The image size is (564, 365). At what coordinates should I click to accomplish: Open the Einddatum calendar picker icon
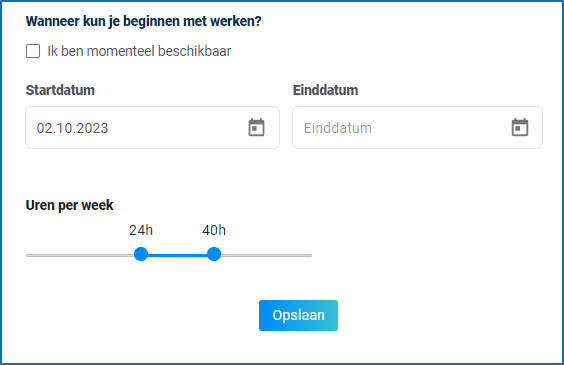(520, 127)
